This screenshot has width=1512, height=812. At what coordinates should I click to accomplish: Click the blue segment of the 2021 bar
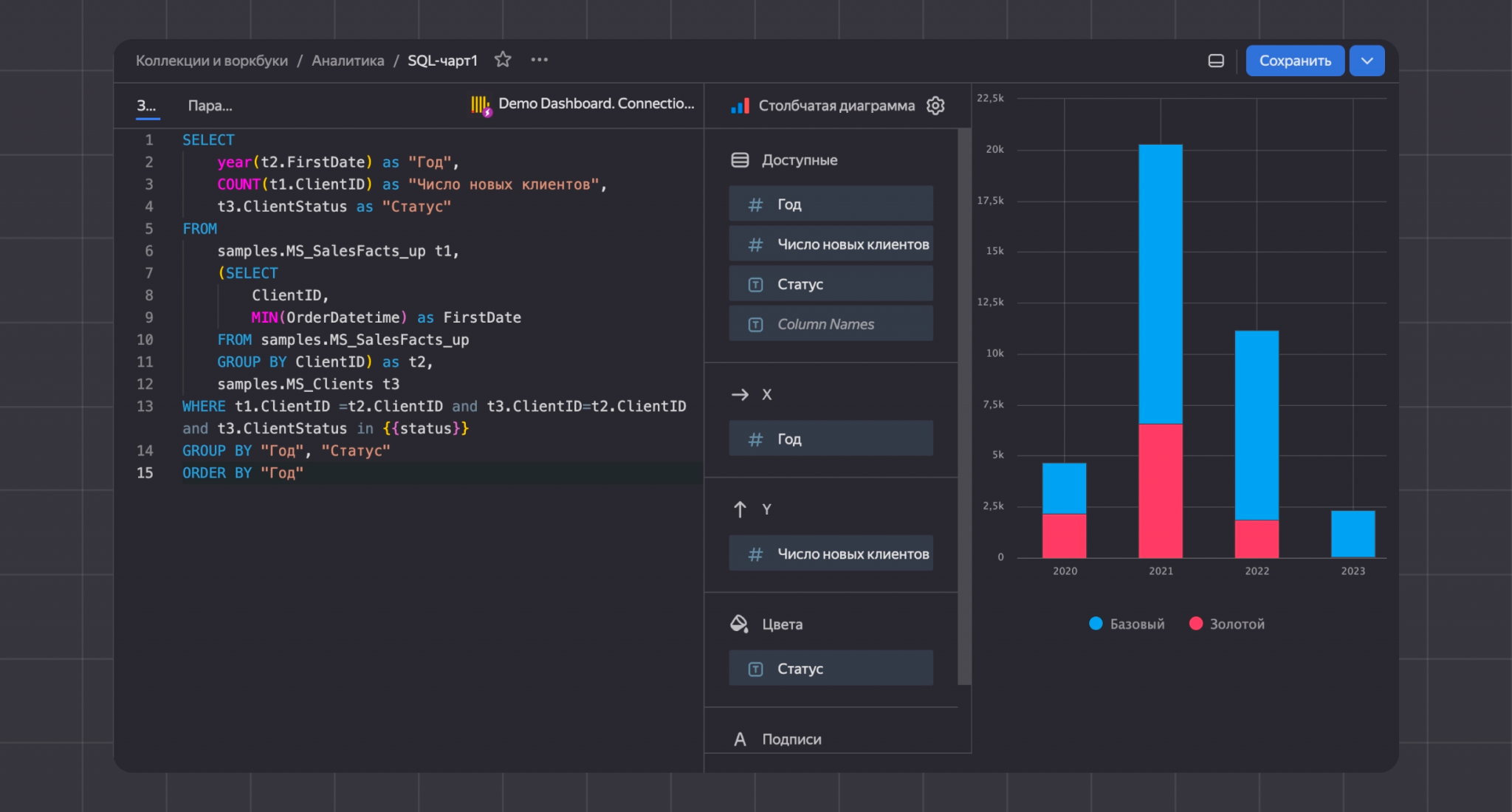[x=1160, y=284]
